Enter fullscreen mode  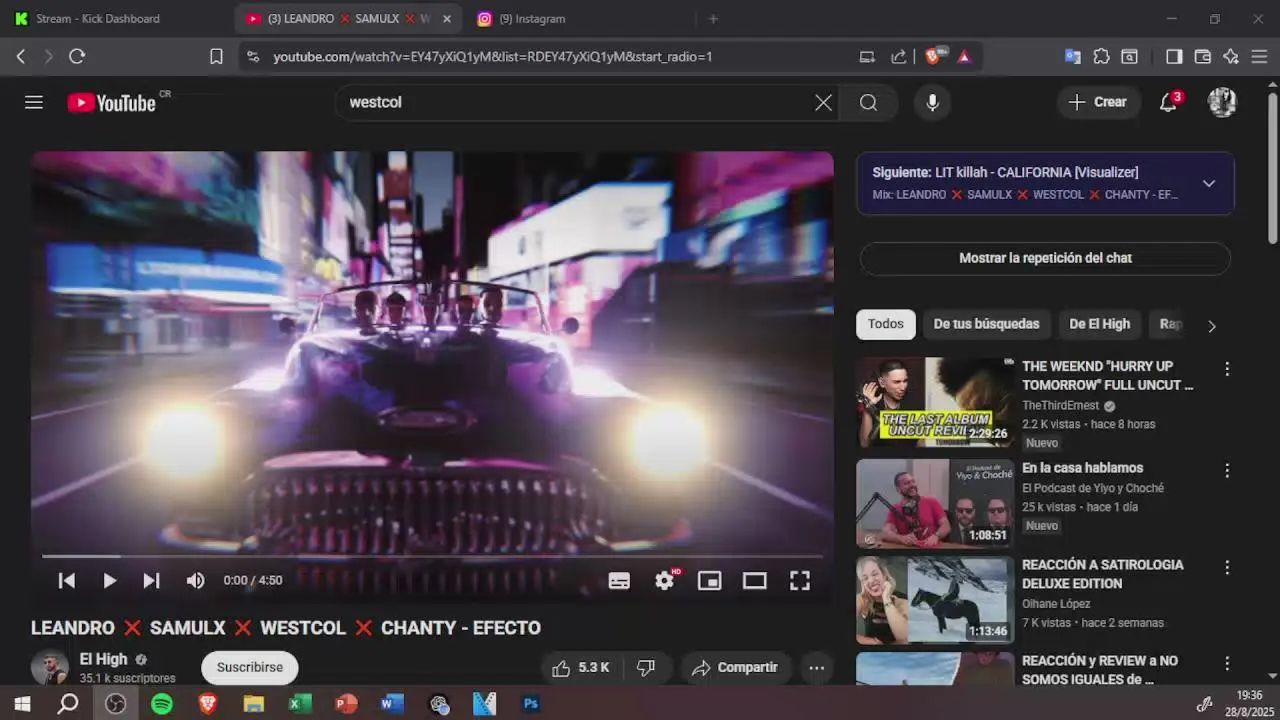pos(800,581)
